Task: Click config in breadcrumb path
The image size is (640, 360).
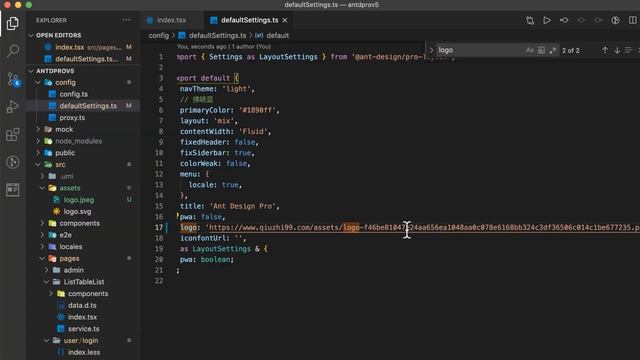Action: point(159,36)
